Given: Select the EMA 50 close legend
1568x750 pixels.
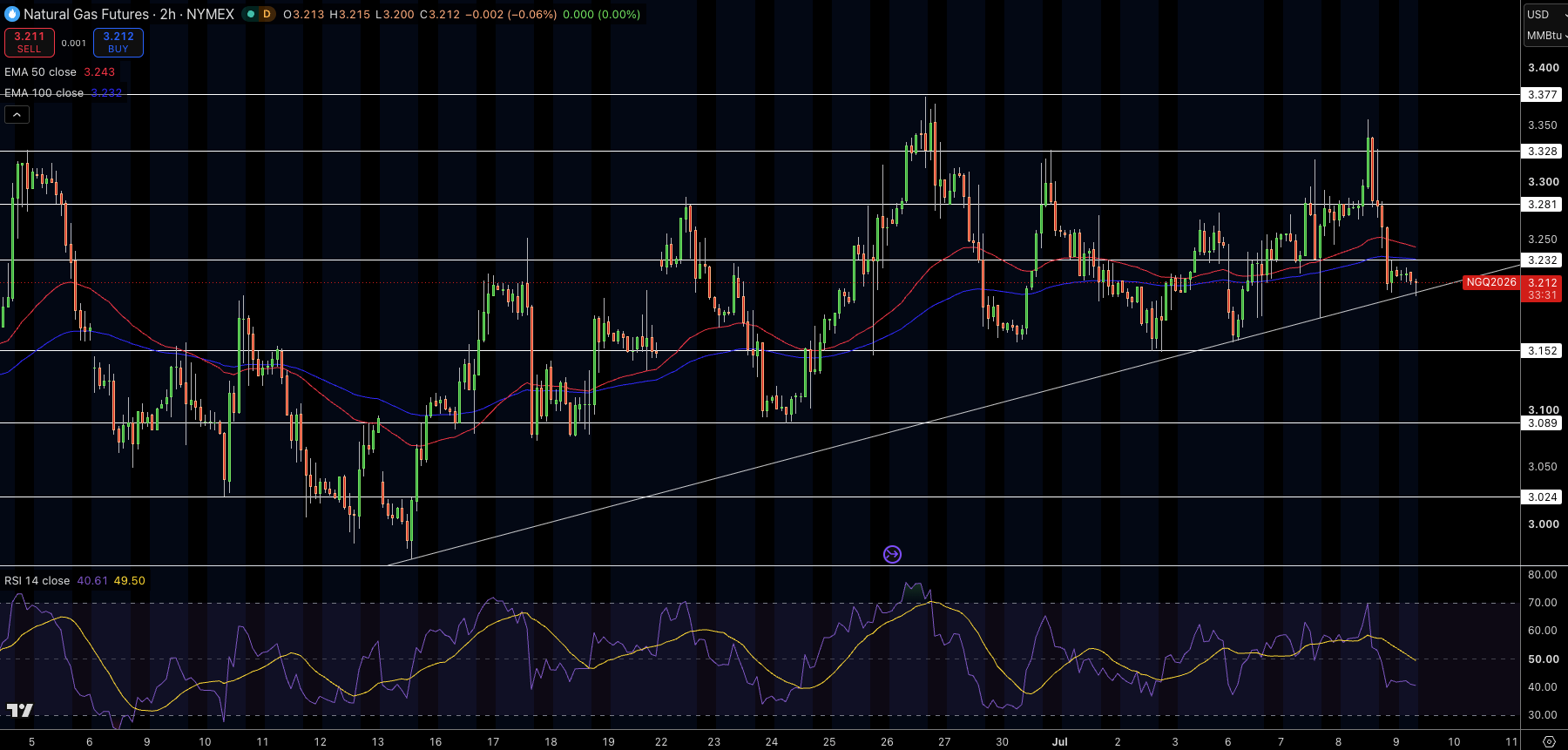Looking at the screenshot, I should tap(40, 72).
